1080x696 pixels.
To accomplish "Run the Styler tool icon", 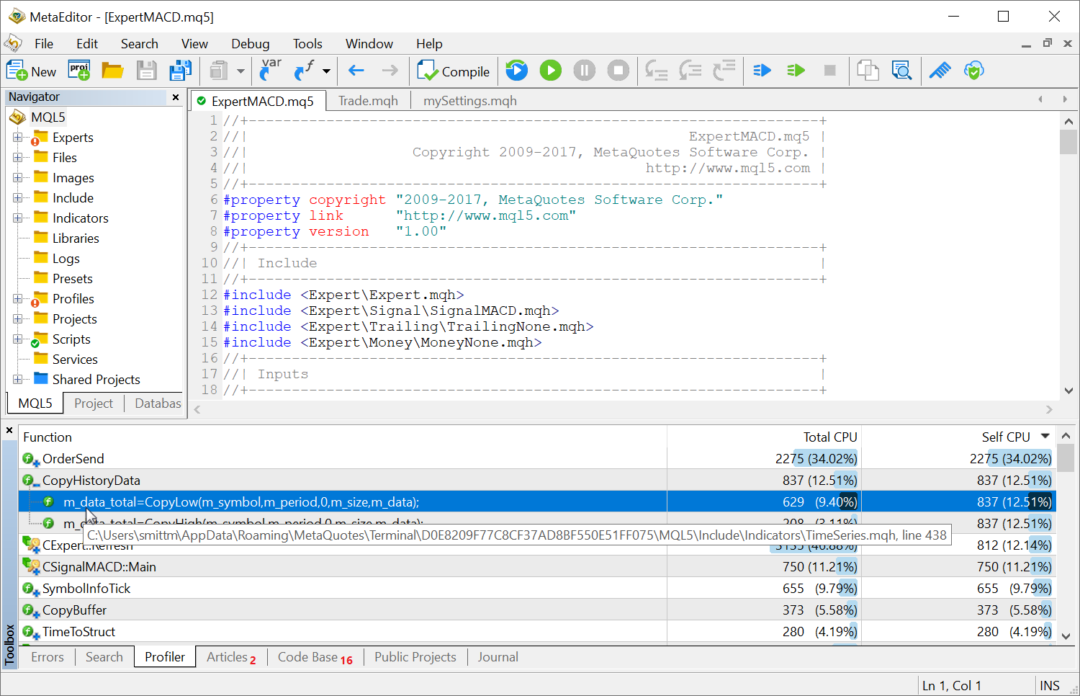I will coord(938,70).
